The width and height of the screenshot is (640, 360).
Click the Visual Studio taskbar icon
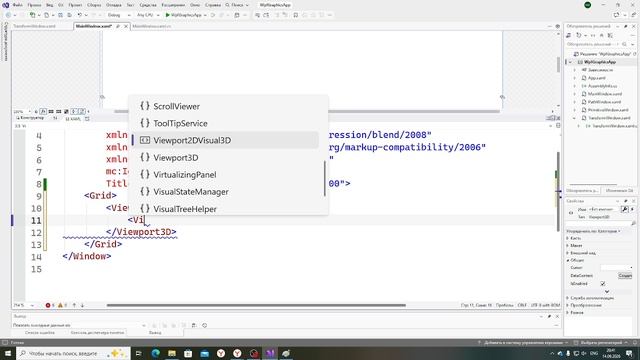(x=270, y=353)
